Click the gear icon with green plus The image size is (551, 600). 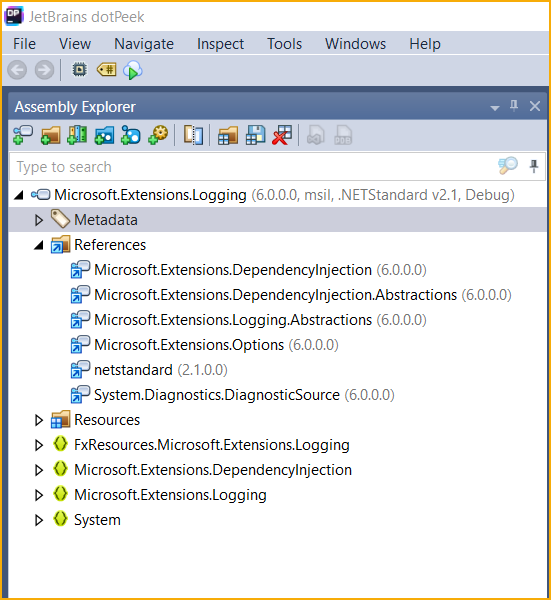[x=158, y=135]
